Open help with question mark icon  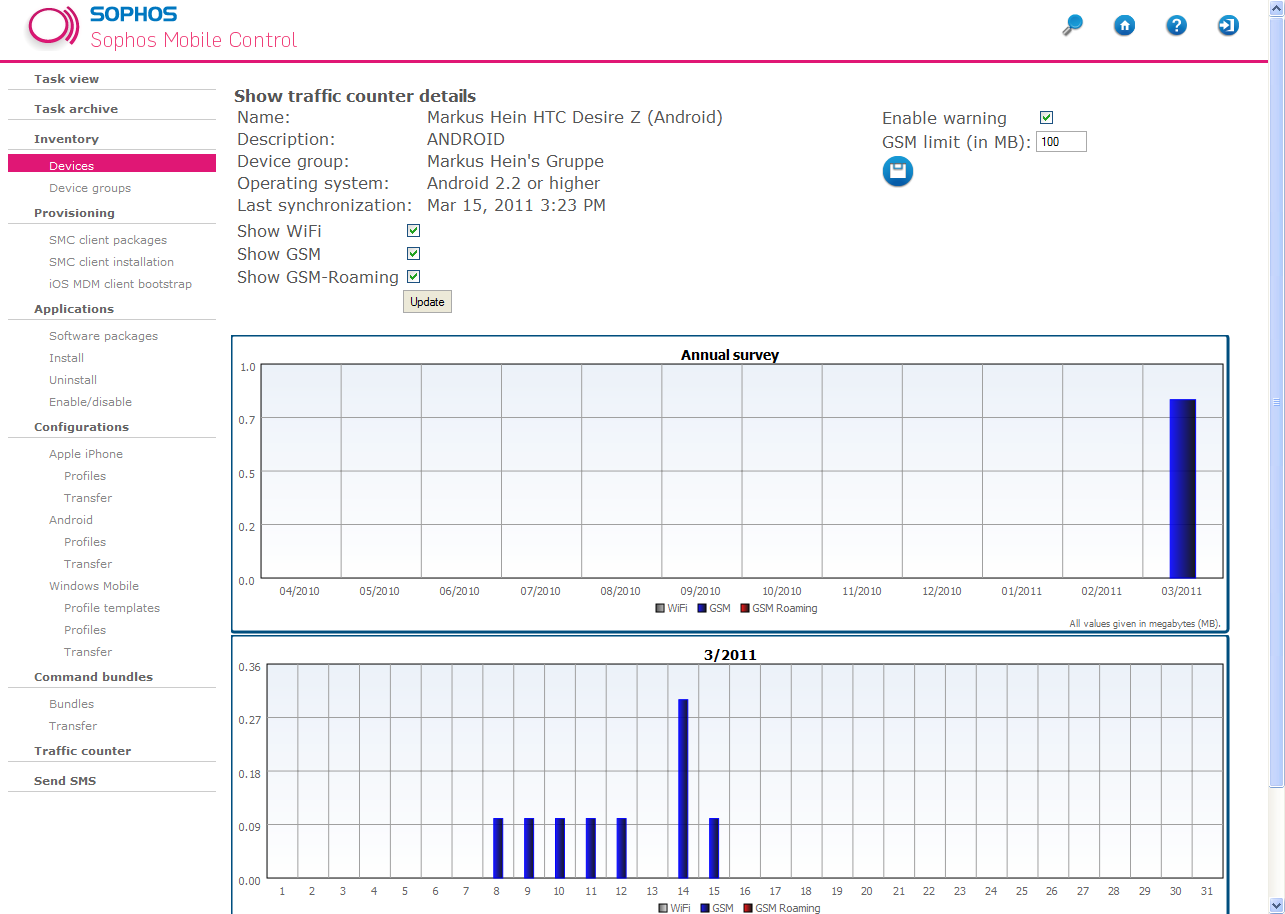(1177, 26)
